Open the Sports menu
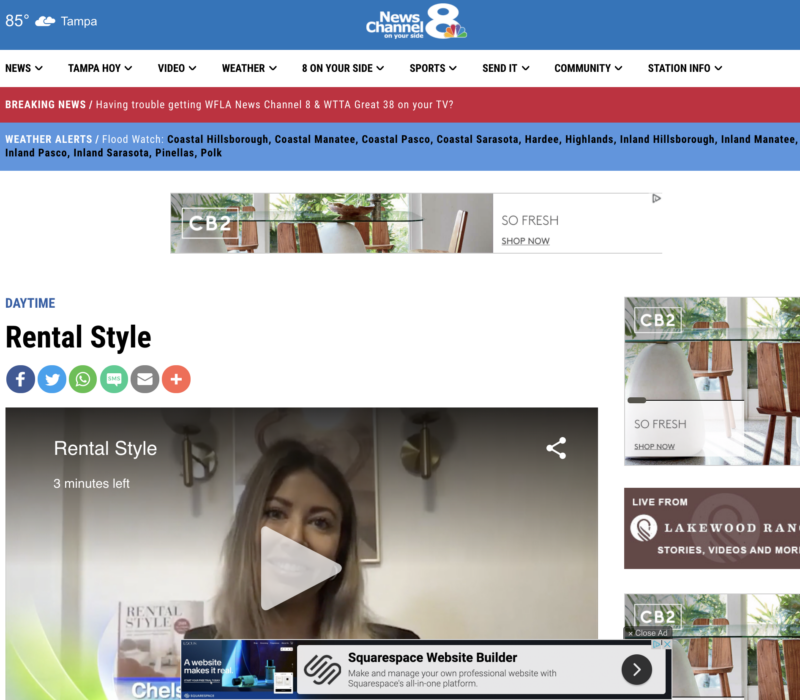This screenshot has width=800, height=700. point(433,68)
